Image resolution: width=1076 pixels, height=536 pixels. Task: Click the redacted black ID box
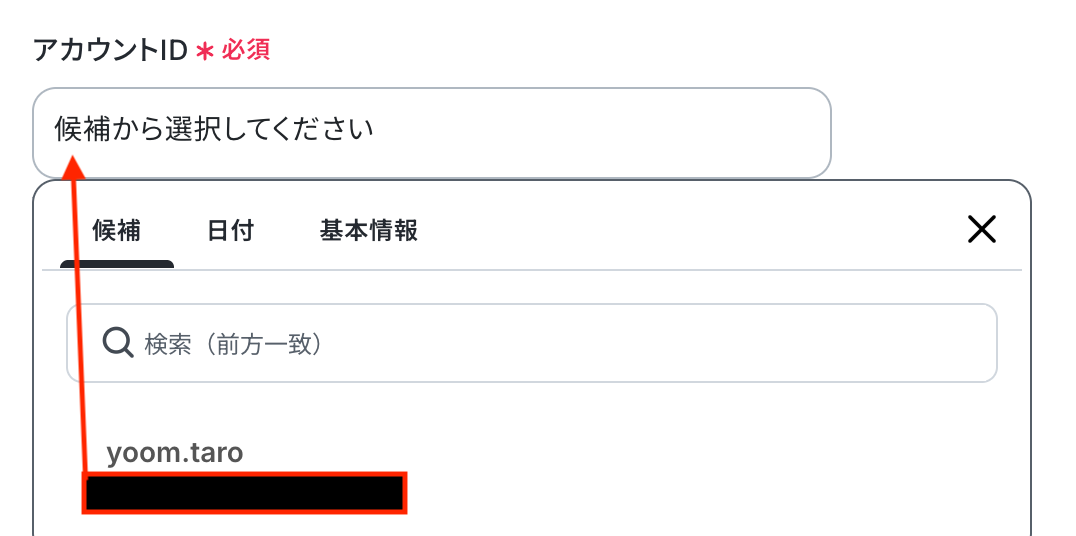(x=245, y=494)
